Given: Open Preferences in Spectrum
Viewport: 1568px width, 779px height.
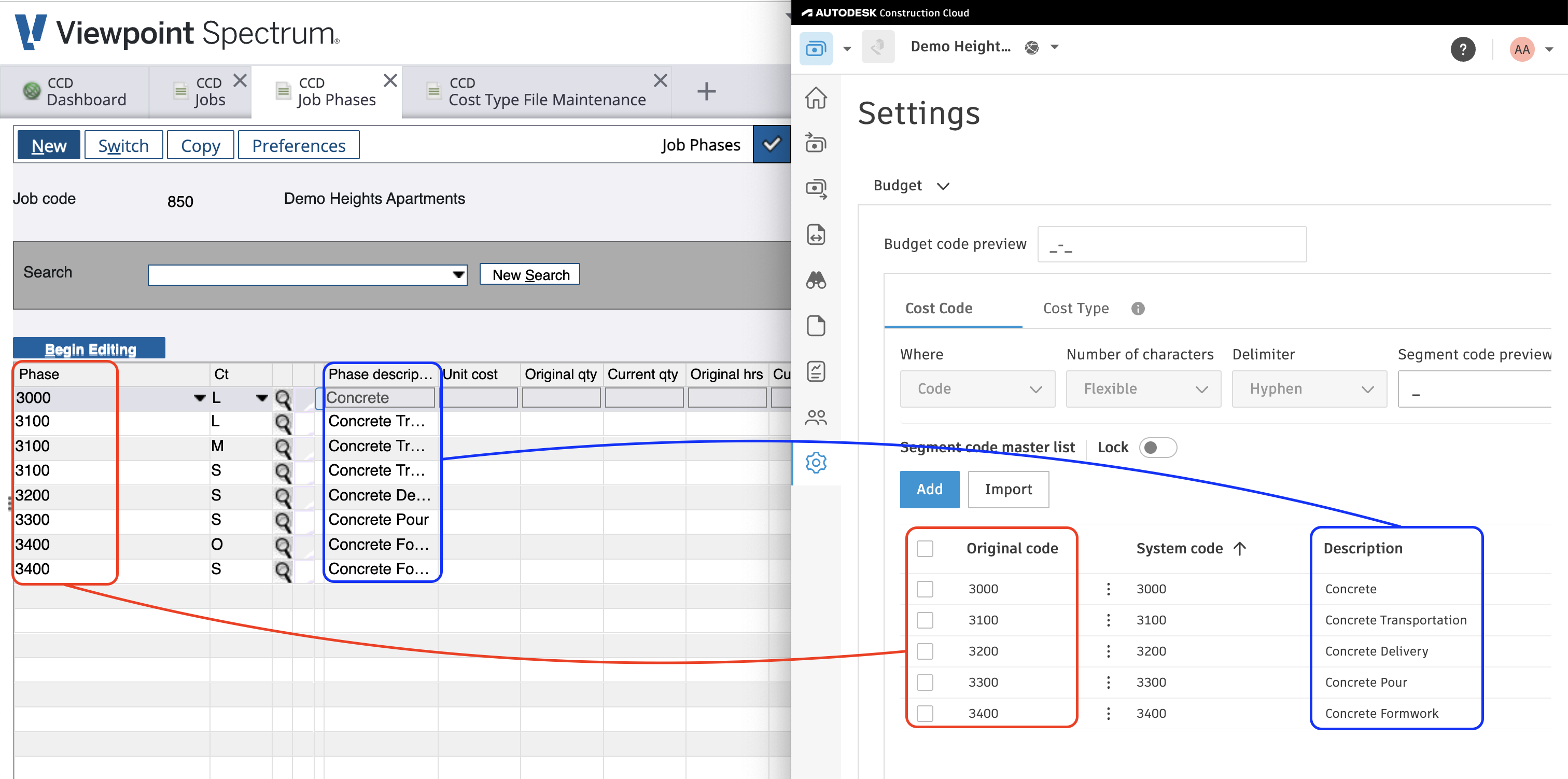Looking at the screenshot, I should 298,145.
